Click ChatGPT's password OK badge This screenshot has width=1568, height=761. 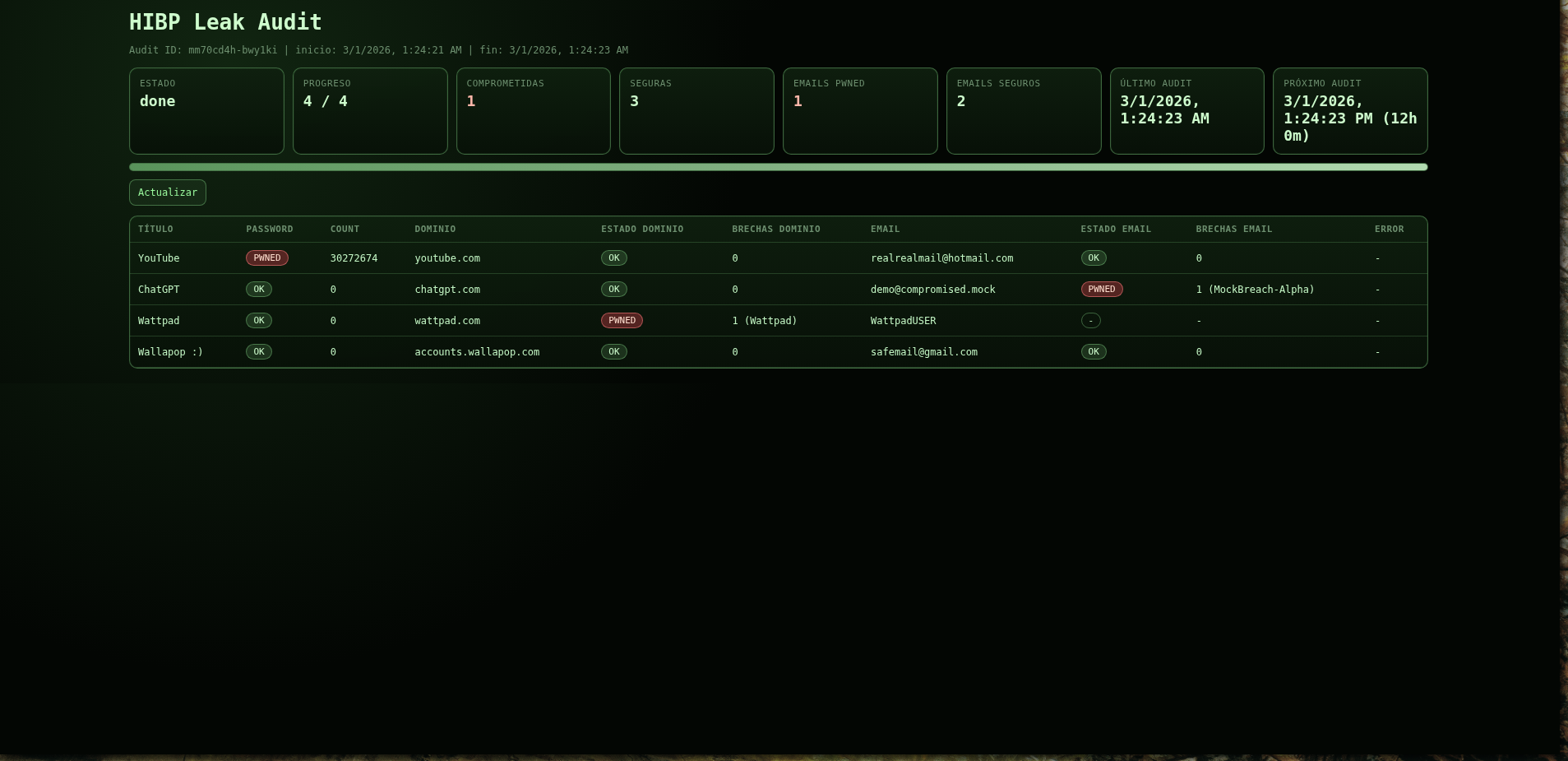pyautogui.click(x=259, y=290)
